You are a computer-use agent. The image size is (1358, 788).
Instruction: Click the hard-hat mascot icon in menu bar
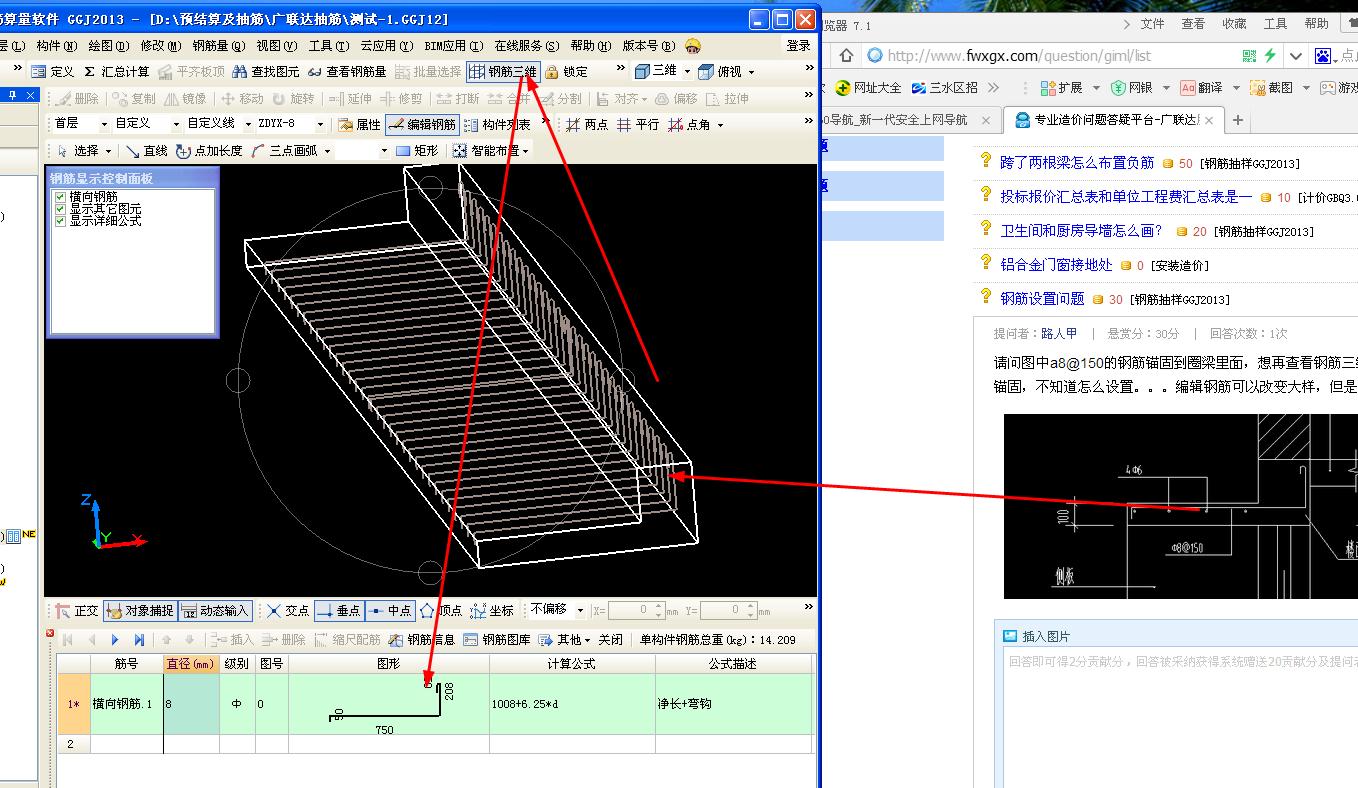[x=693, y=46]
